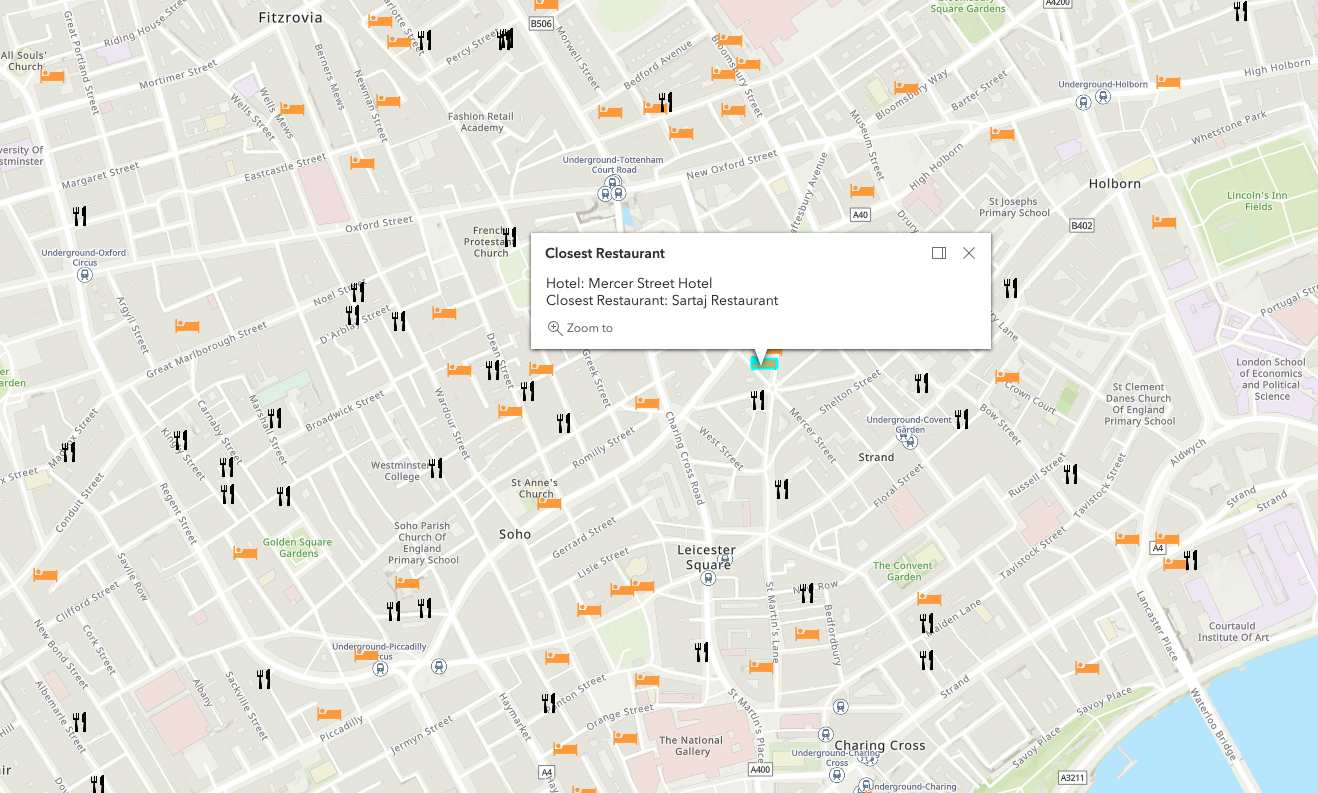
Task: Click 'Closest Restaurant: Sartaj Restaurant' text
Action: (662, 300)
